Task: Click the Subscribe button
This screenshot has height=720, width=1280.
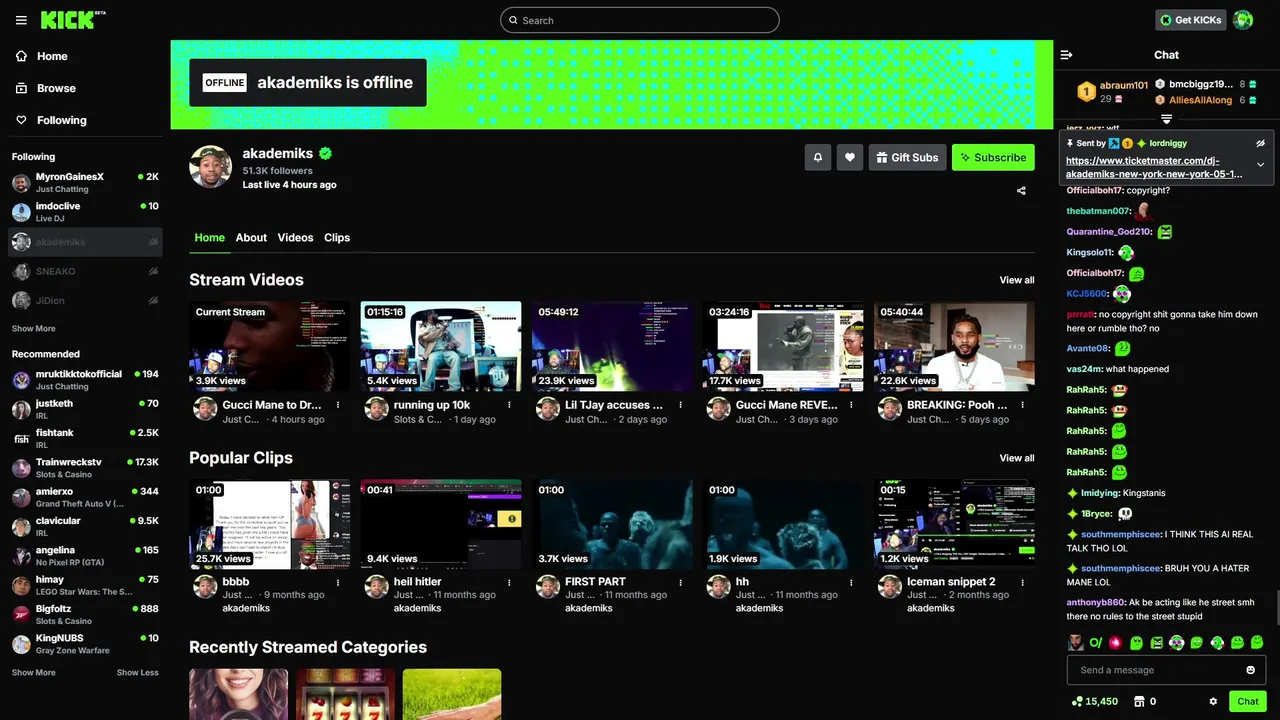Action: pos(993,157)
